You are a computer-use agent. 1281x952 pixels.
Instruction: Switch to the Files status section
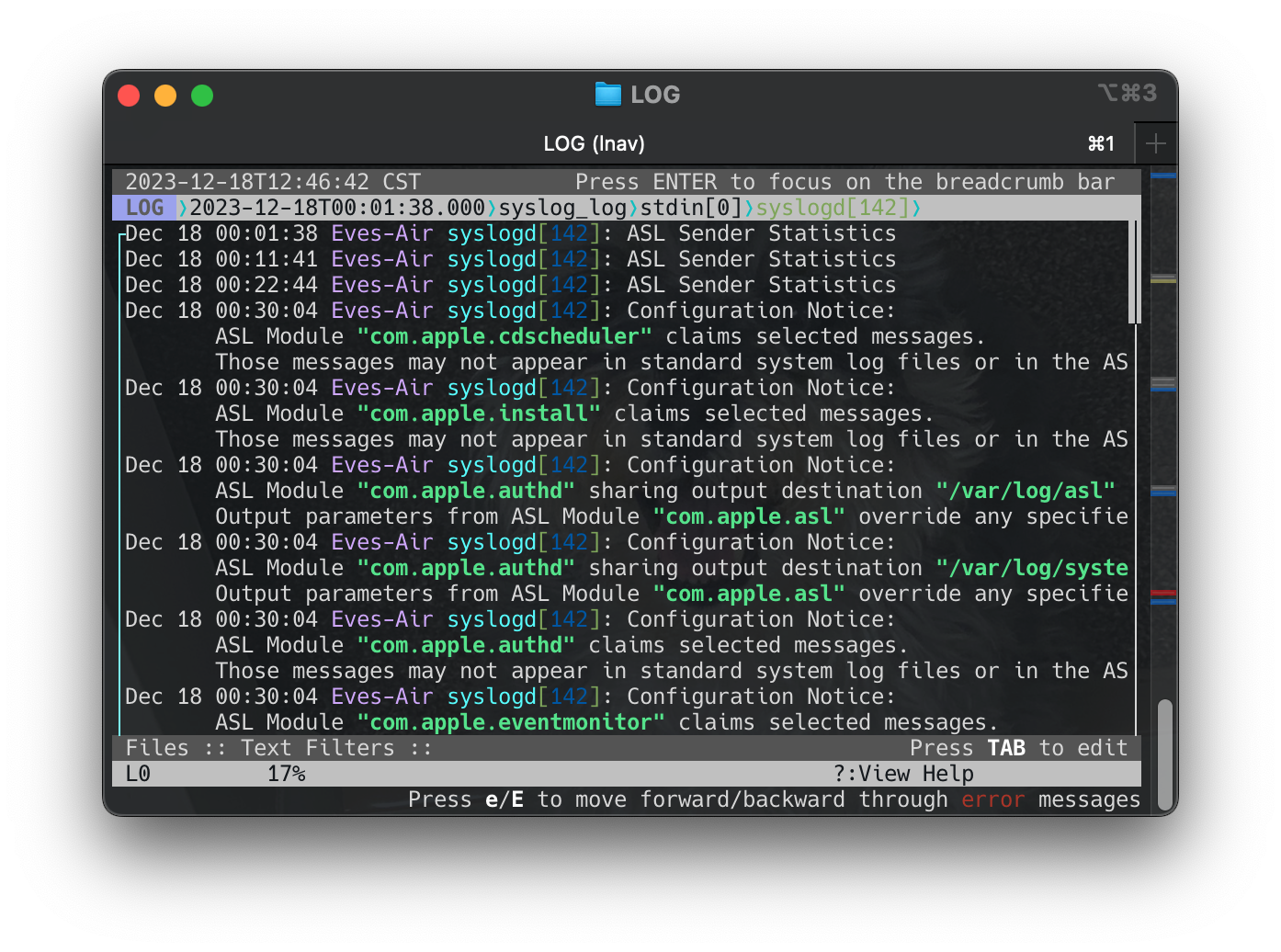click(x=157, y=747)
